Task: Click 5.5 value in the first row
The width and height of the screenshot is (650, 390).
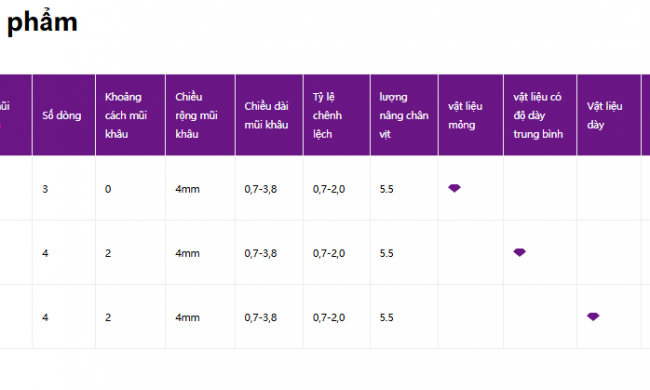Action: pos(386,189)
